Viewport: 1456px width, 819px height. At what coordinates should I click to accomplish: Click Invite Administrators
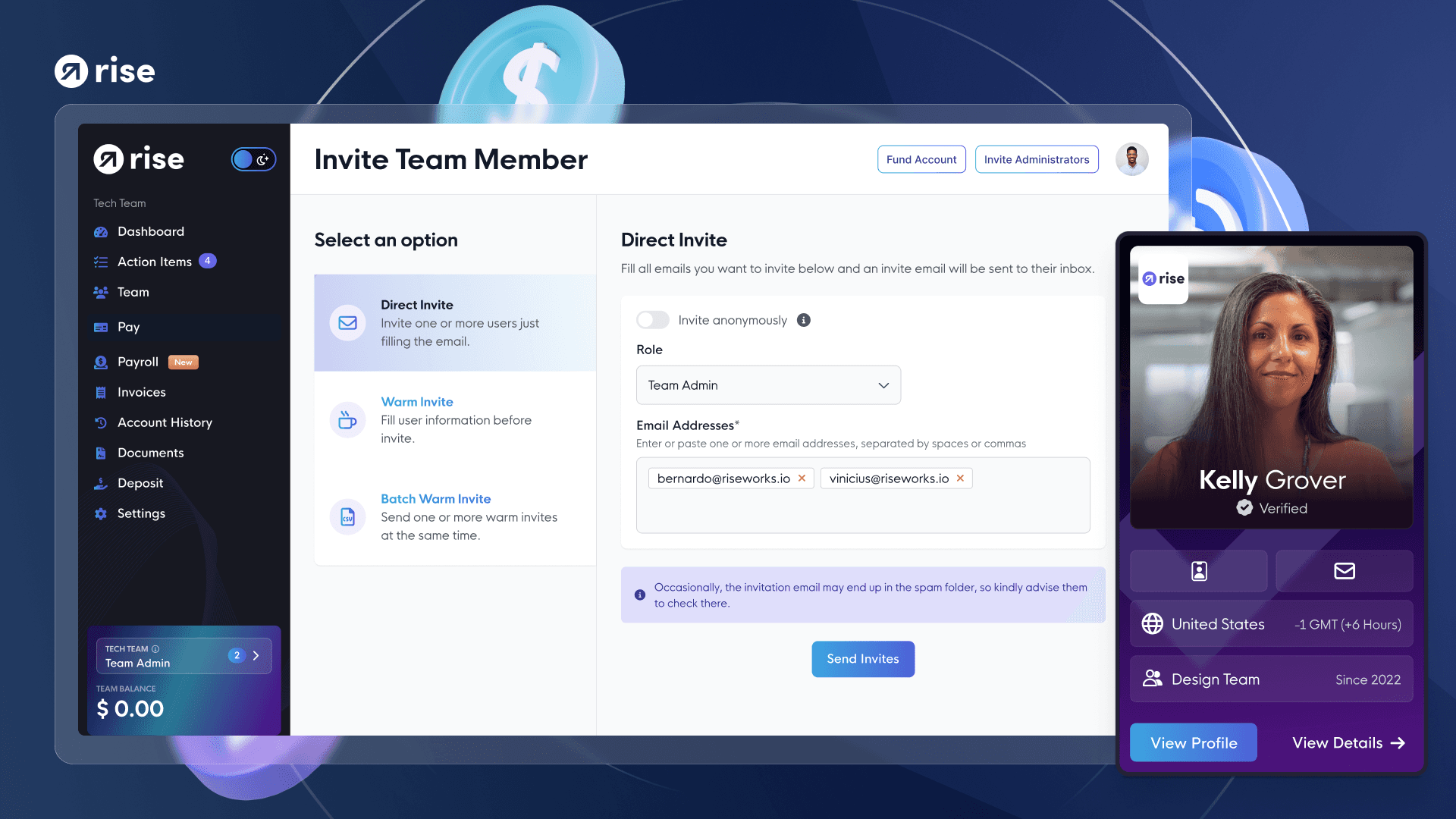(x=1037, y=159)
